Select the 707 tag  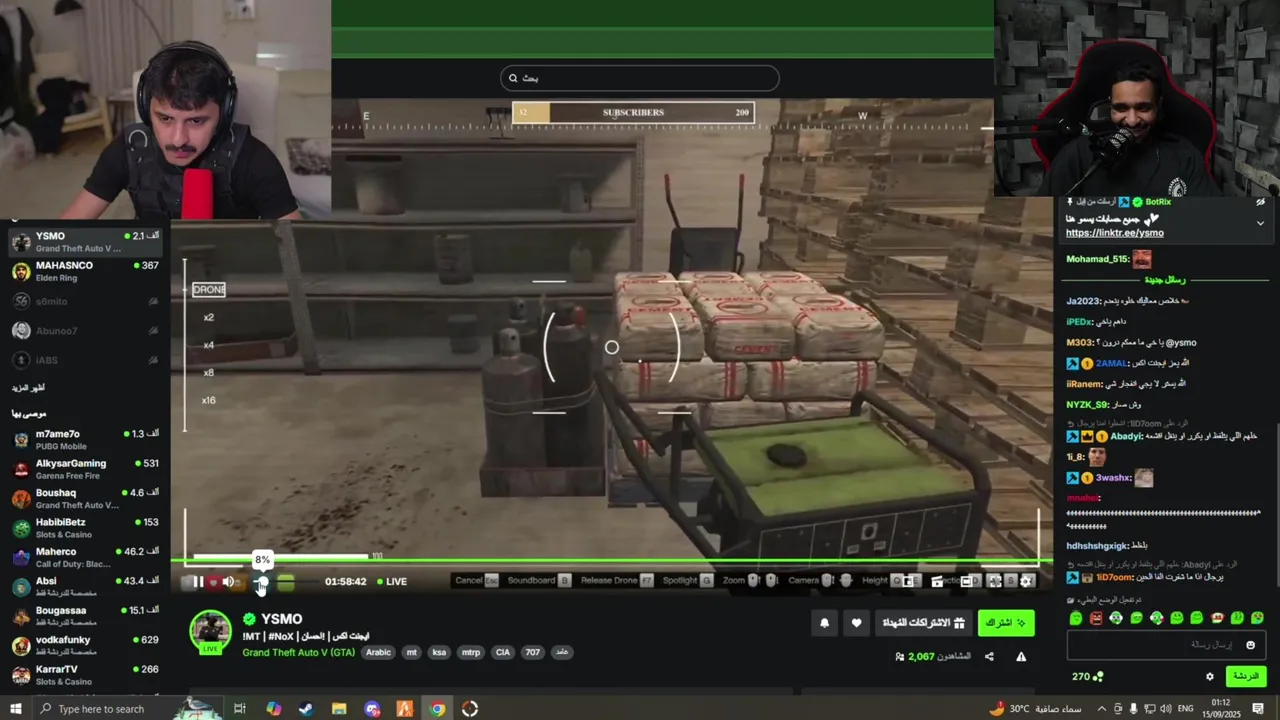[533, 652]
